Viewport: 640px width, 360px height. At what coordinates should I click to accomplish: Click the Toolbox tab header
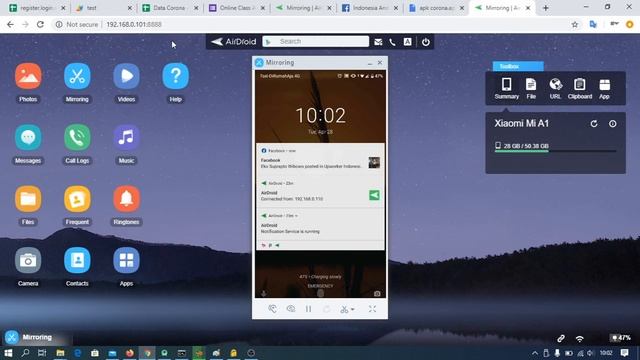[518, 66]
